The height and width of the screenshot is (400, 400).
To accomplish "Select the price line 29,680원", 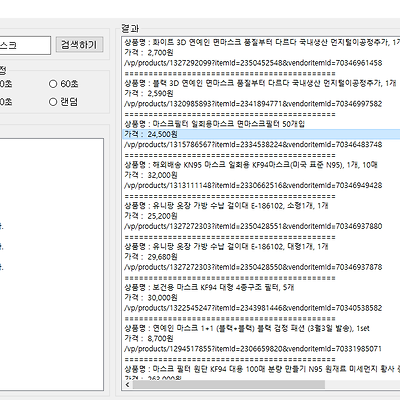I will point(151,257).
